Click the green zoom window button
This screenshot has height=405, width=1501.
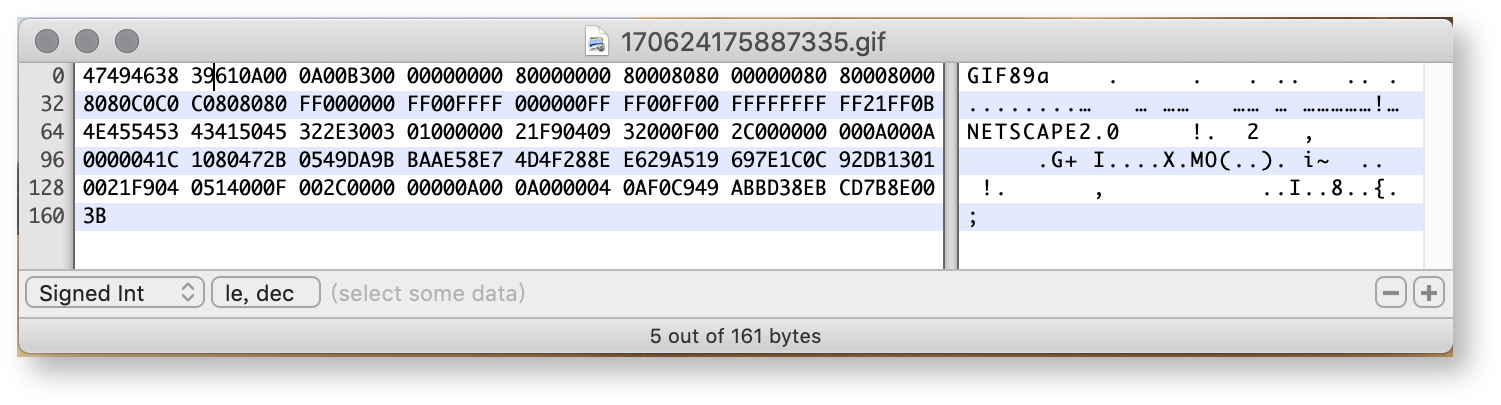127,41
